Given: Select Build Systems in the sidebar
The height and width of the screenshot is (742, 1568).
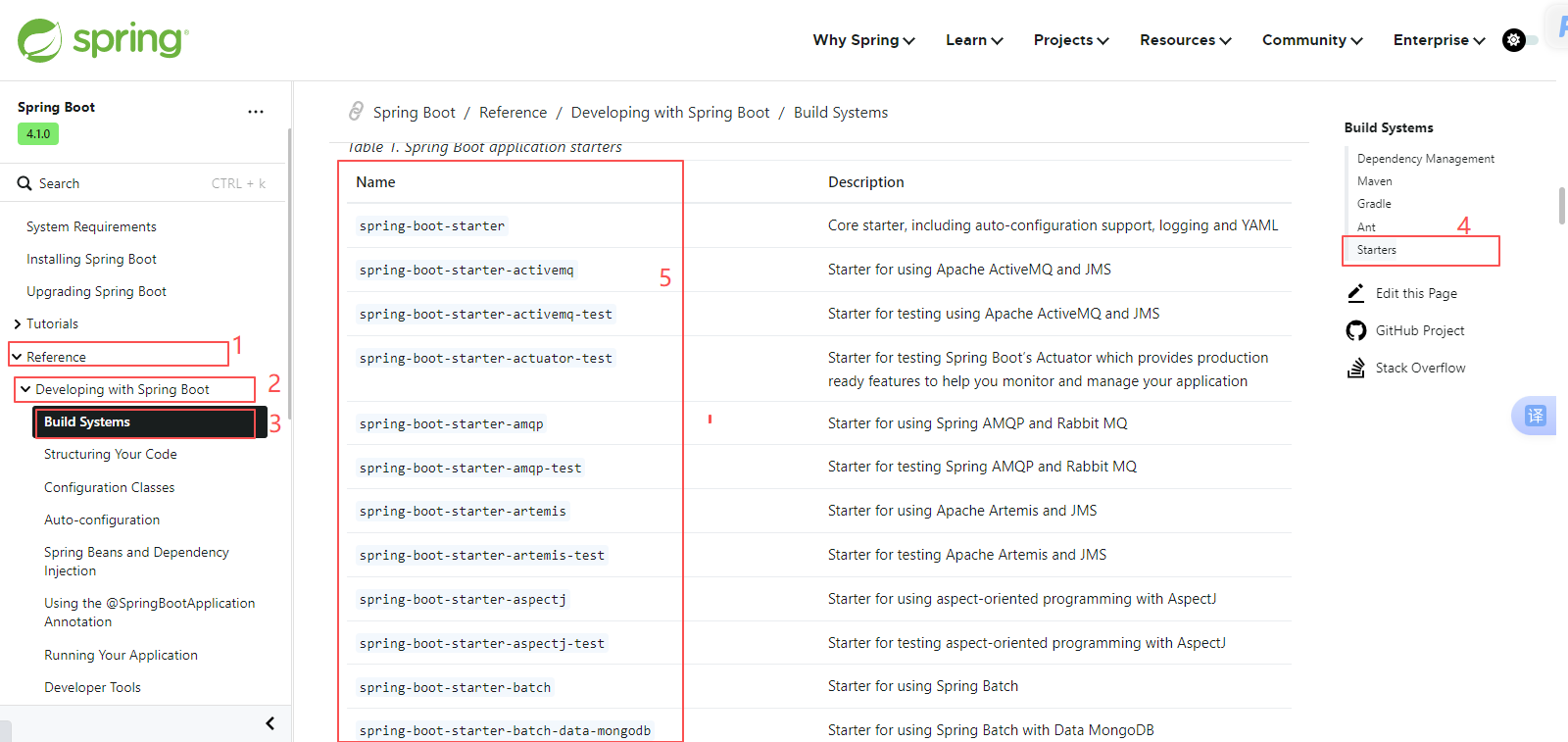Looking at the screenshot, I should point(150,421).
